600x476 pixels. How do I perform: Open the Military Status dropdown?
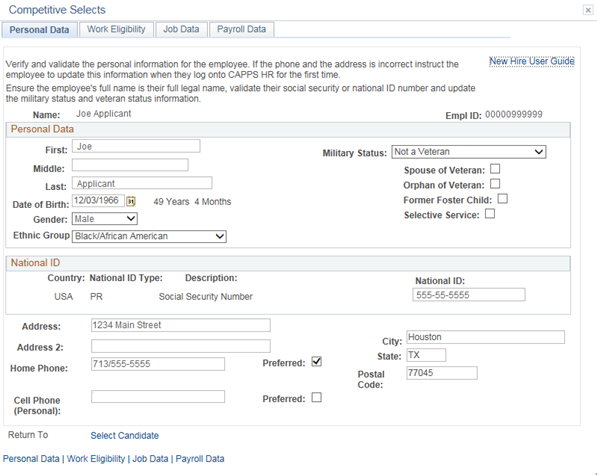(468, 152)
